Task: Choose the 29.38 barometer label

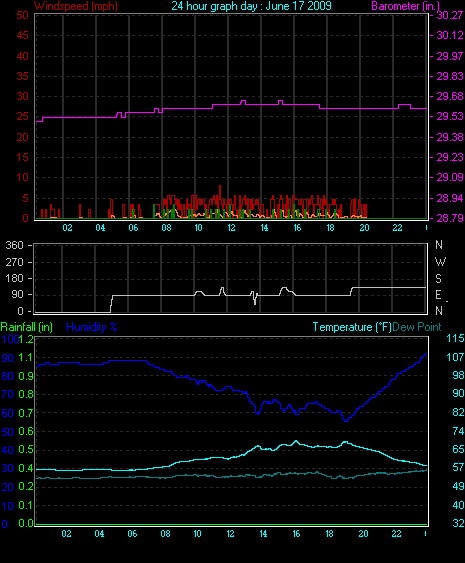Action: pyautogui.click(x=450, y=137)
